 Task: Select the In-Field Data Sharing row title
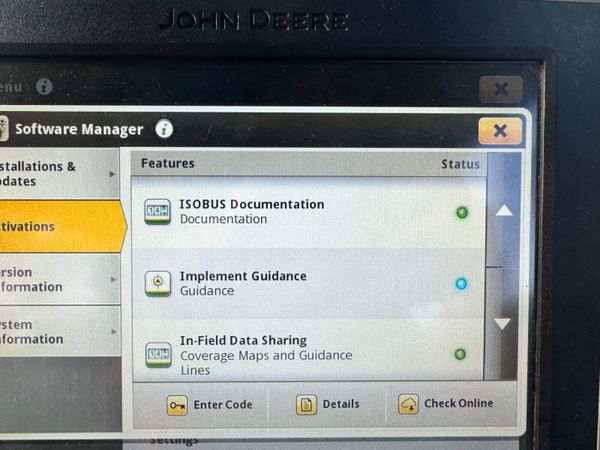243,340
